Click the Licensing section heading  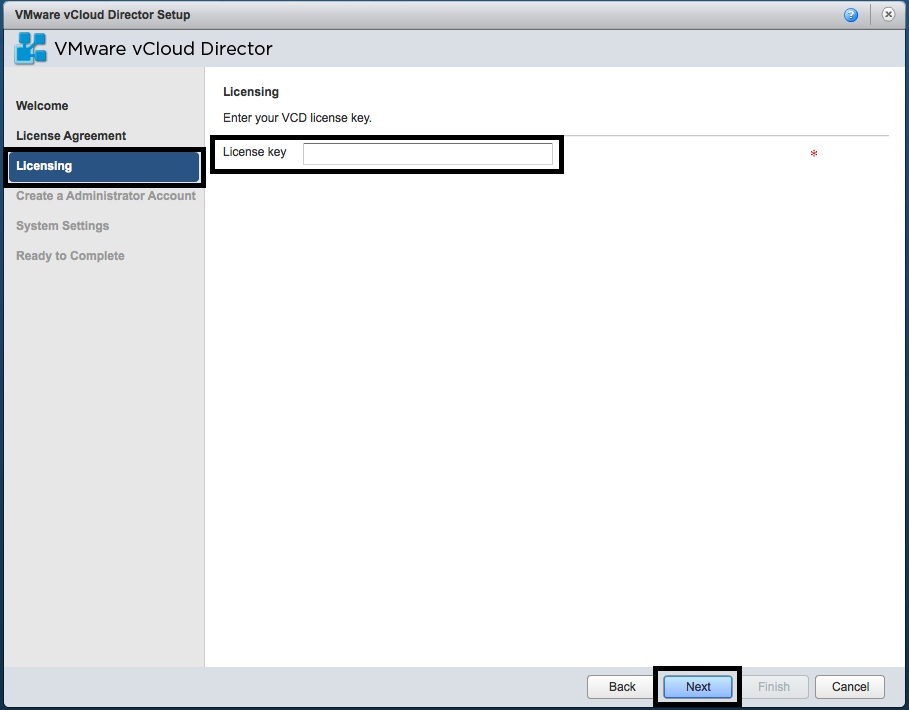coord(250,91)
